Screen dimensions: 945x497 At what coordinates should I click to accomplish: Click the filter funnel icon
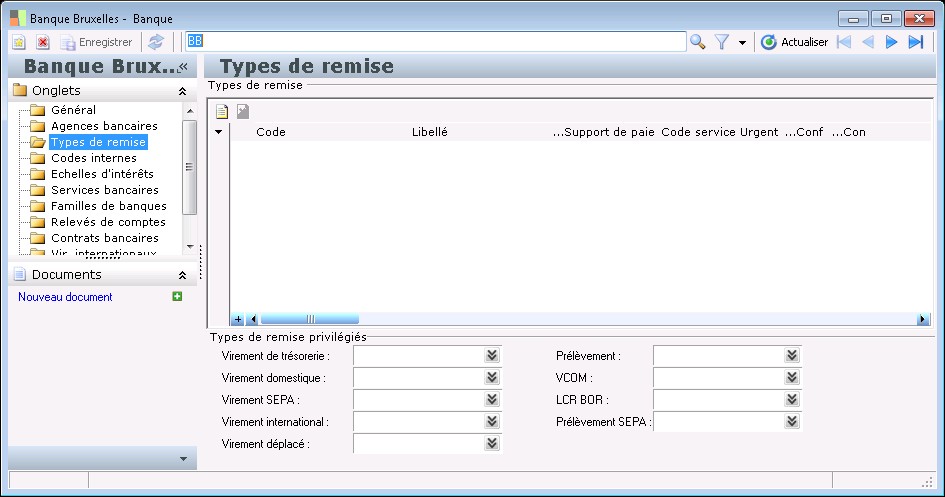[x=721, y=42]
